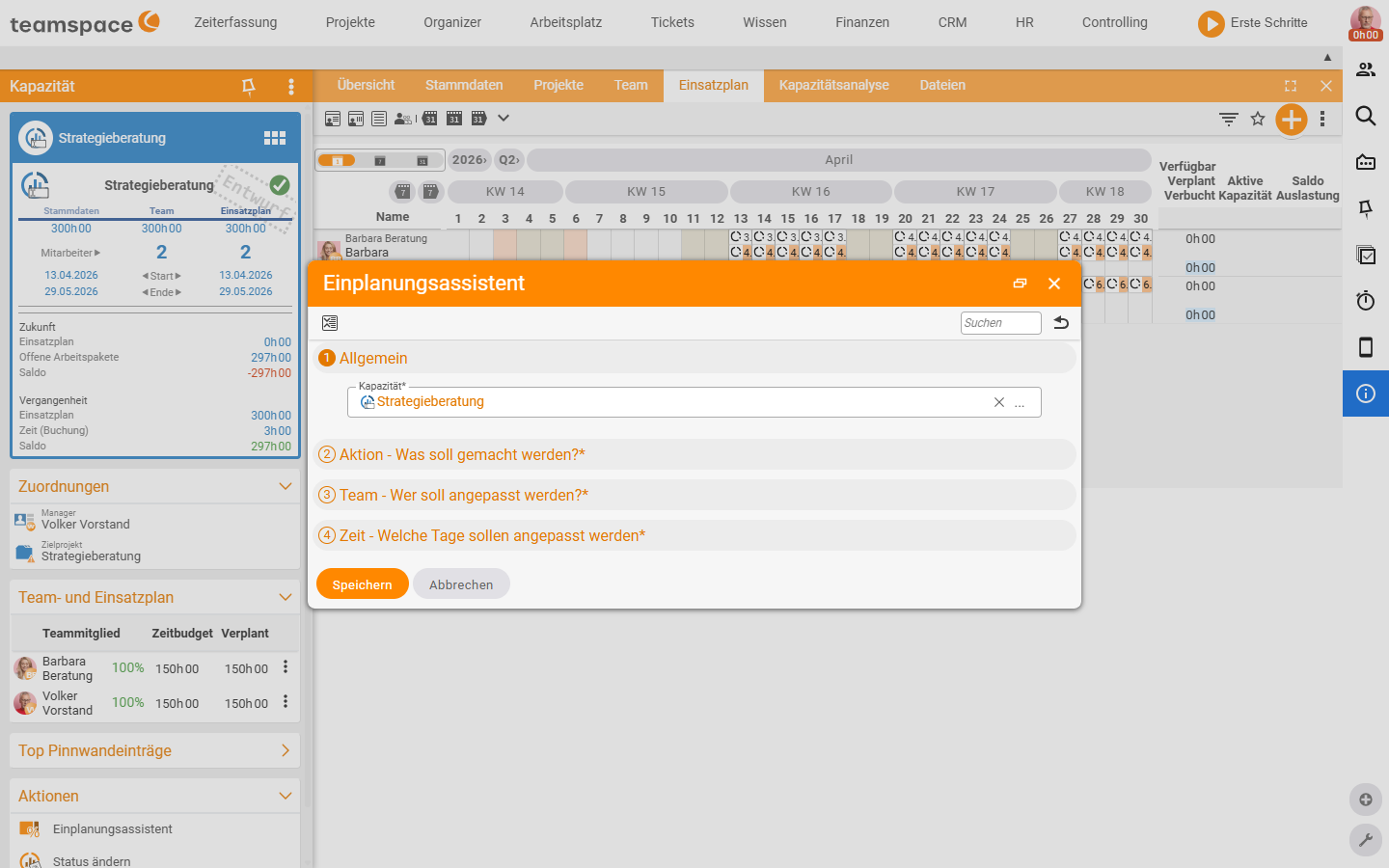
Task: Open the Dateien tab
Action: click(x=942, y=85)
